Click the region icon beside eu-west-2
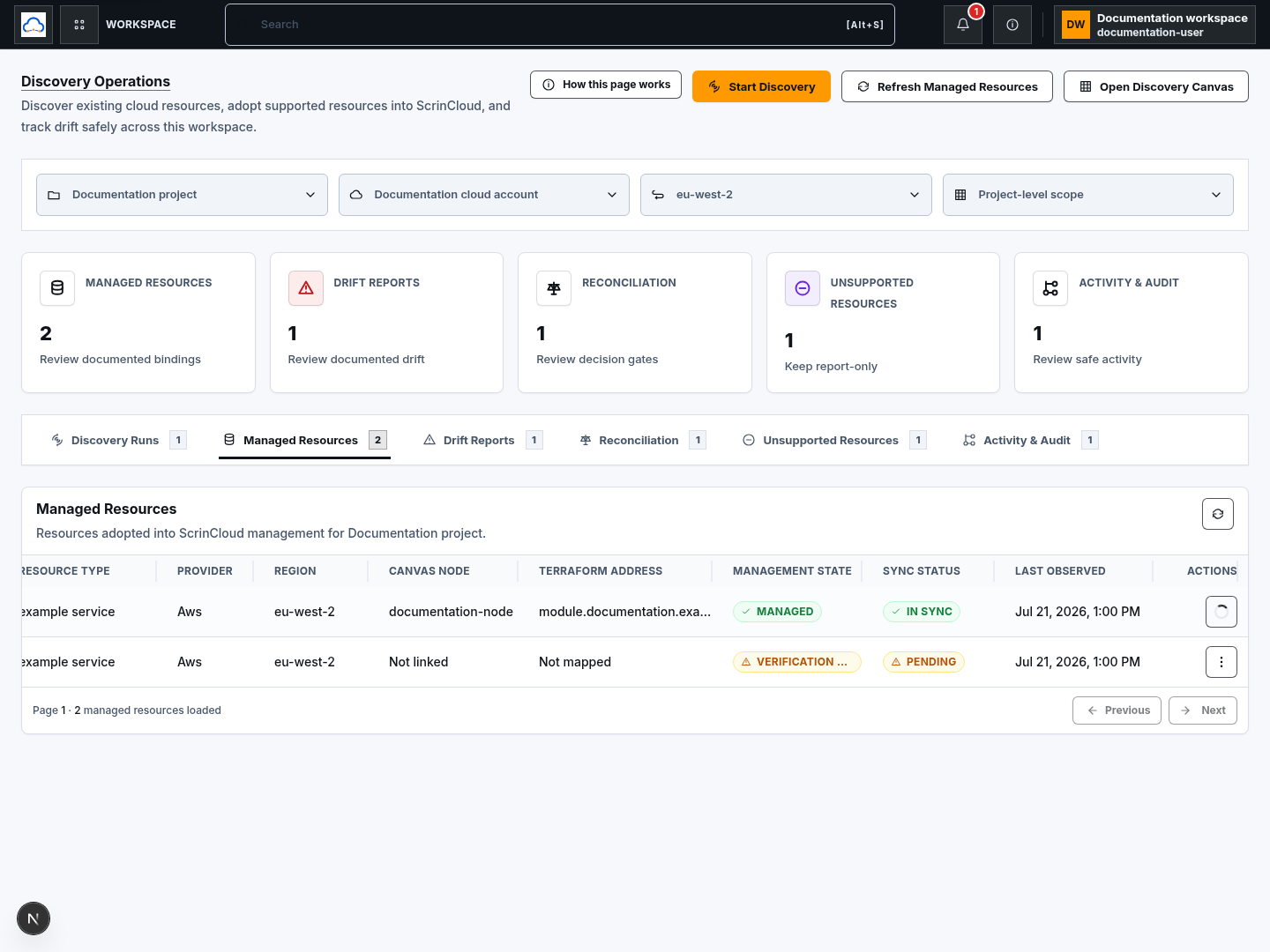This screenshot has height=952, width=1270. (x=658, y=195)
